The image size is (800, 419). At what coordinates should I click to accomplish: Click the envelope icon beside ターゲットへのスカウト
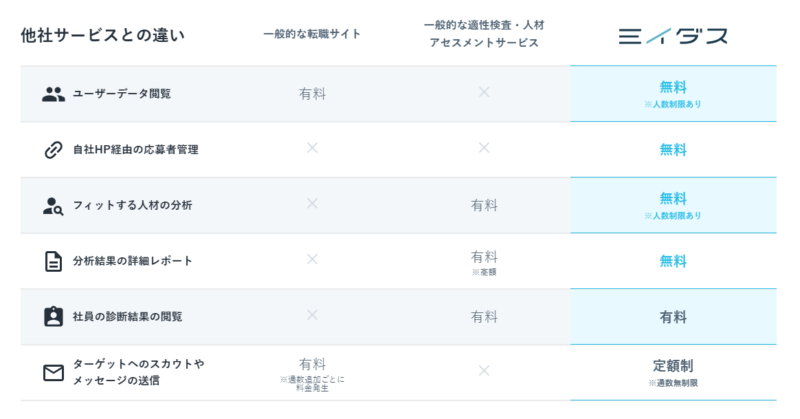point(53,373)
